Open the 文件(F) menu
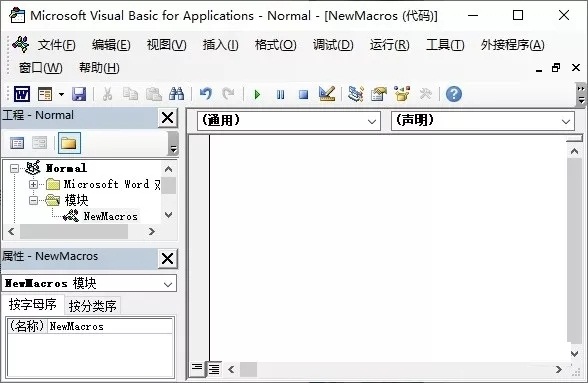The height and width of the screenshot is (383, 588). (56, 45)
